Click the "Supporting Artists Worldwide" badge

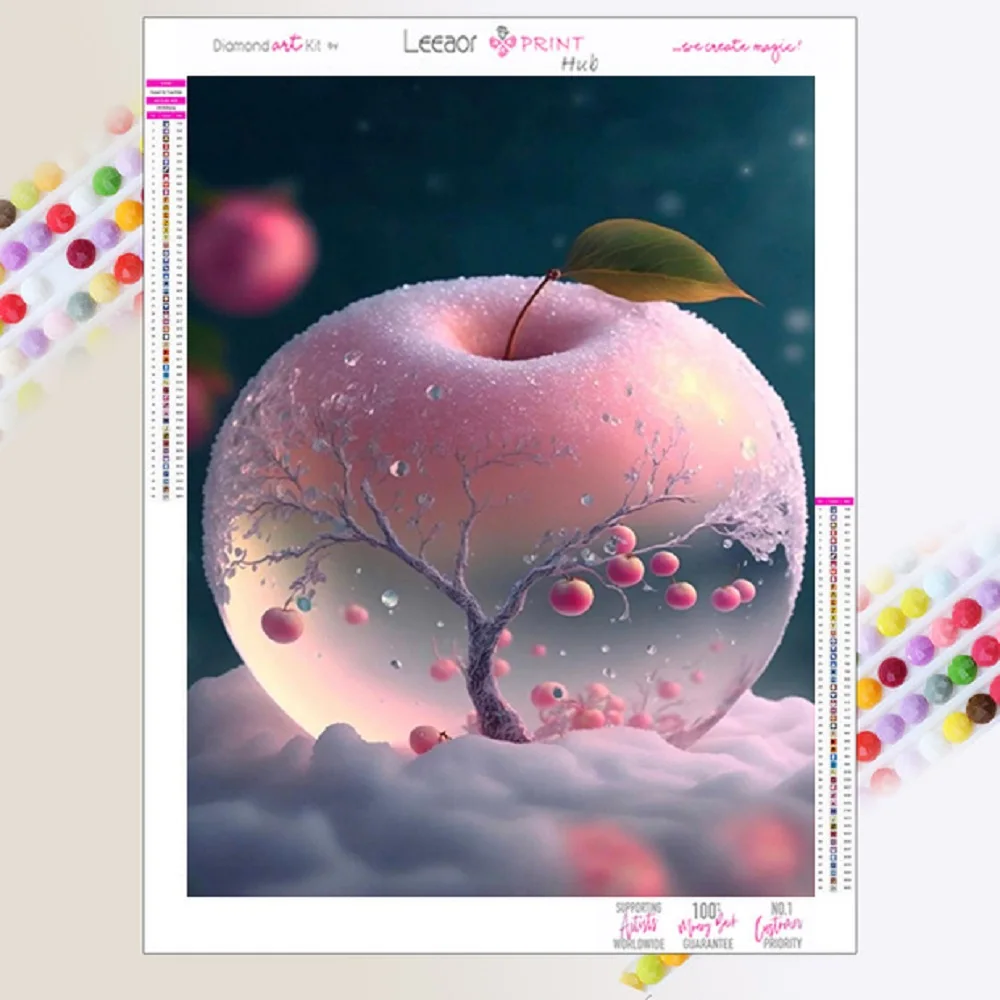tap(639, 925)
